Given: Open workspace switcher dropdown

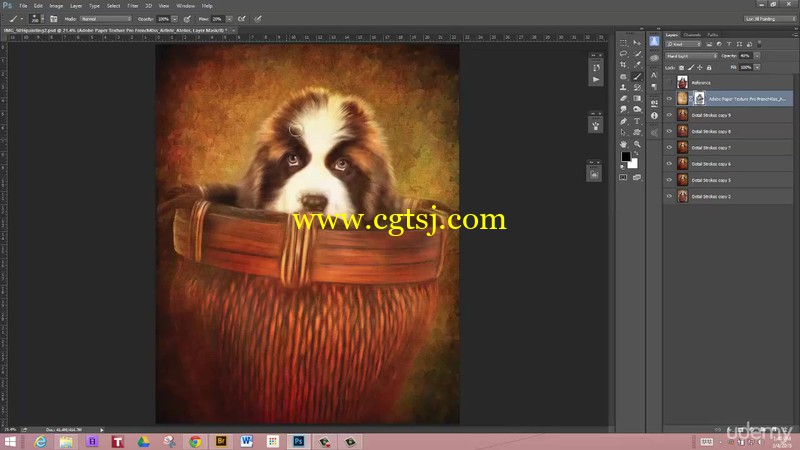Looking at the screenshot, I should click(x=769, y=19).
